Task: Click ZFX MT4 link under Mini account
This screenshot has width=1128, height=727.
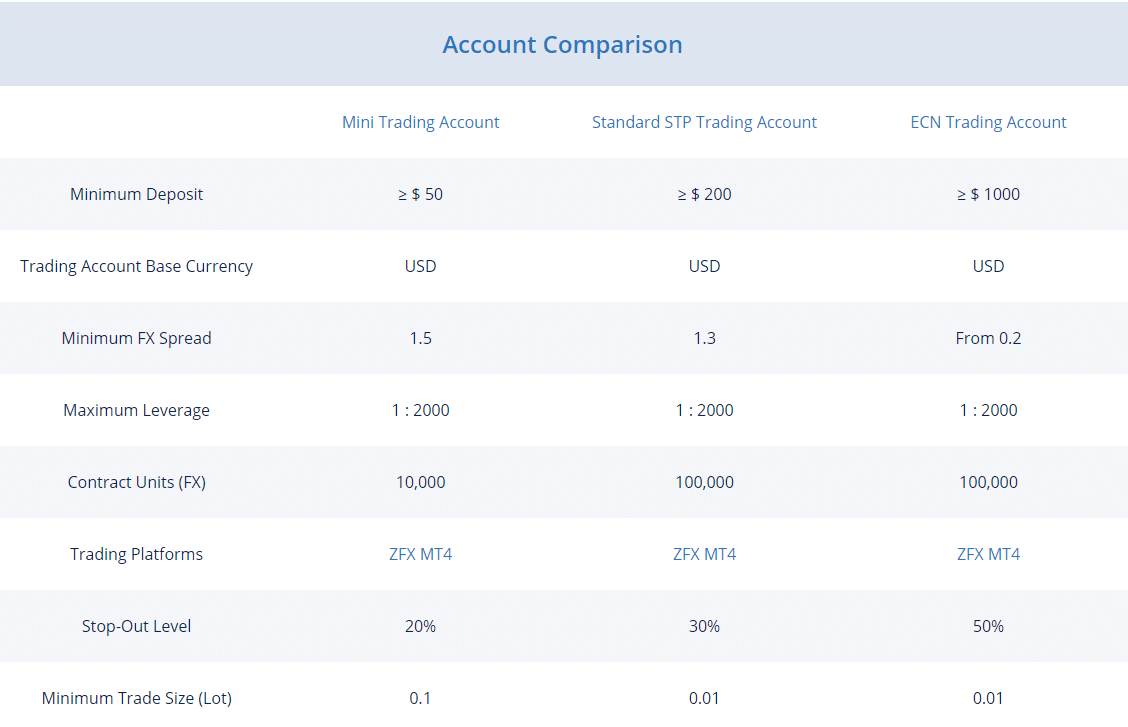Action: coord(420,554)
